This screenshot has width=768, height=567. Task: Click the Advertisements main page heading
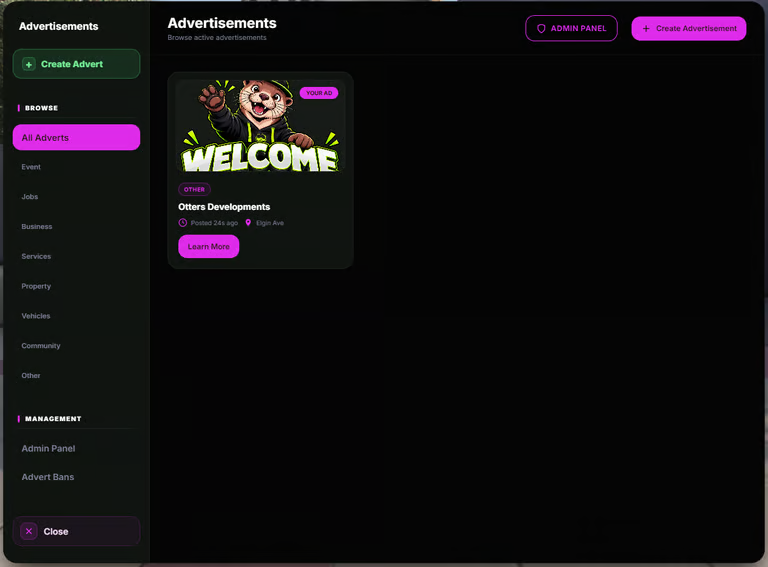[222, 23]
